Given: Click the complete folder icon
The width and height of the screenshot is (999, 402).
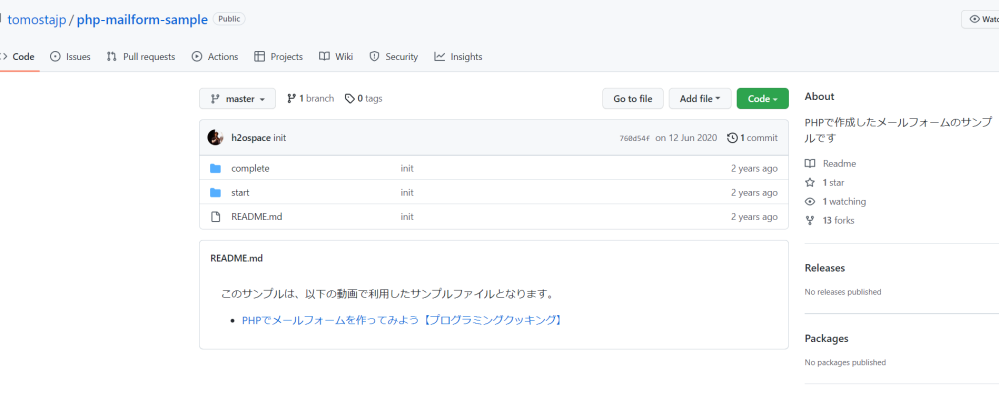Looking at the screenshot, I should [x=215, y=169].
